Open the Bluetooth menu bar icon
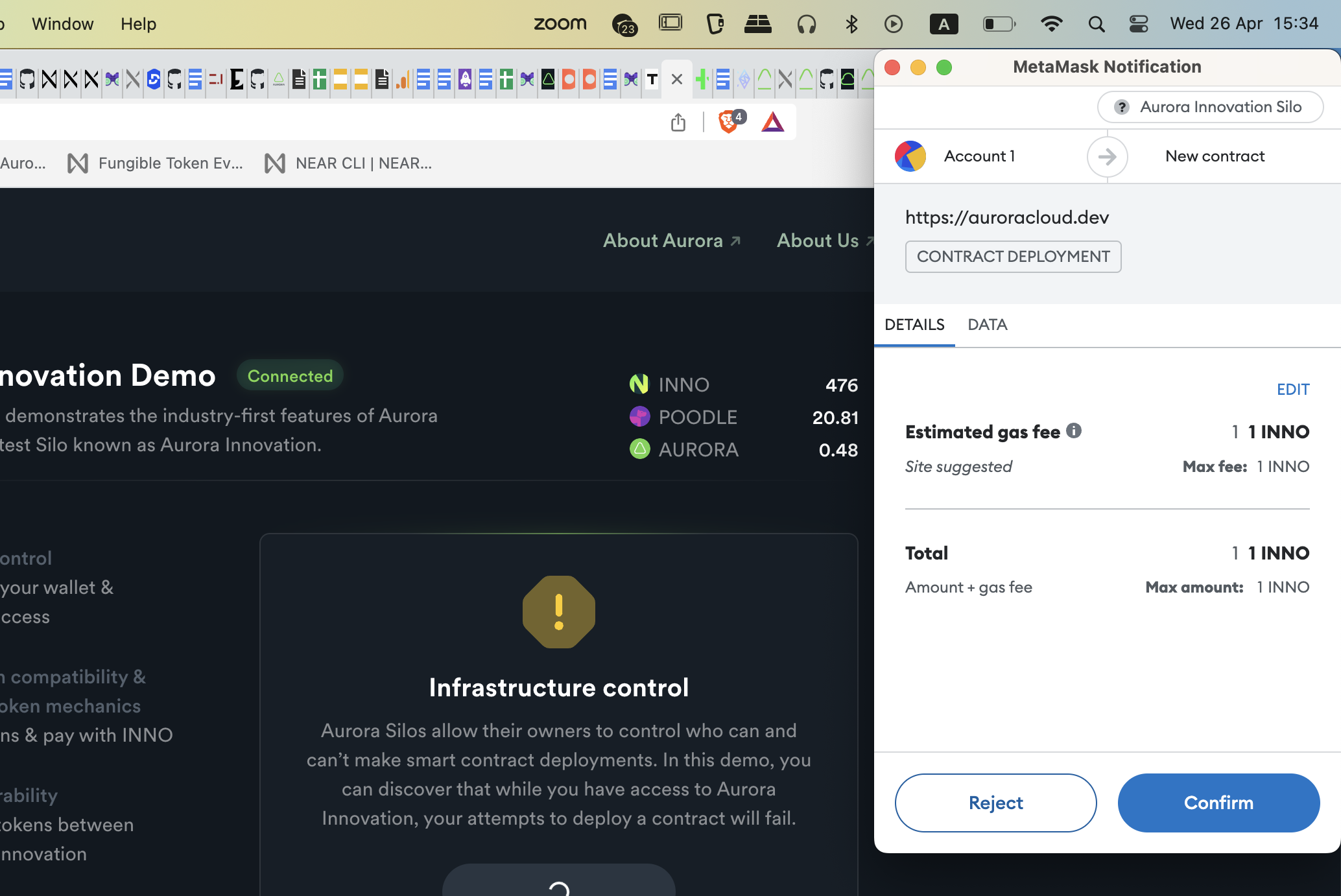 pos(851,24)
